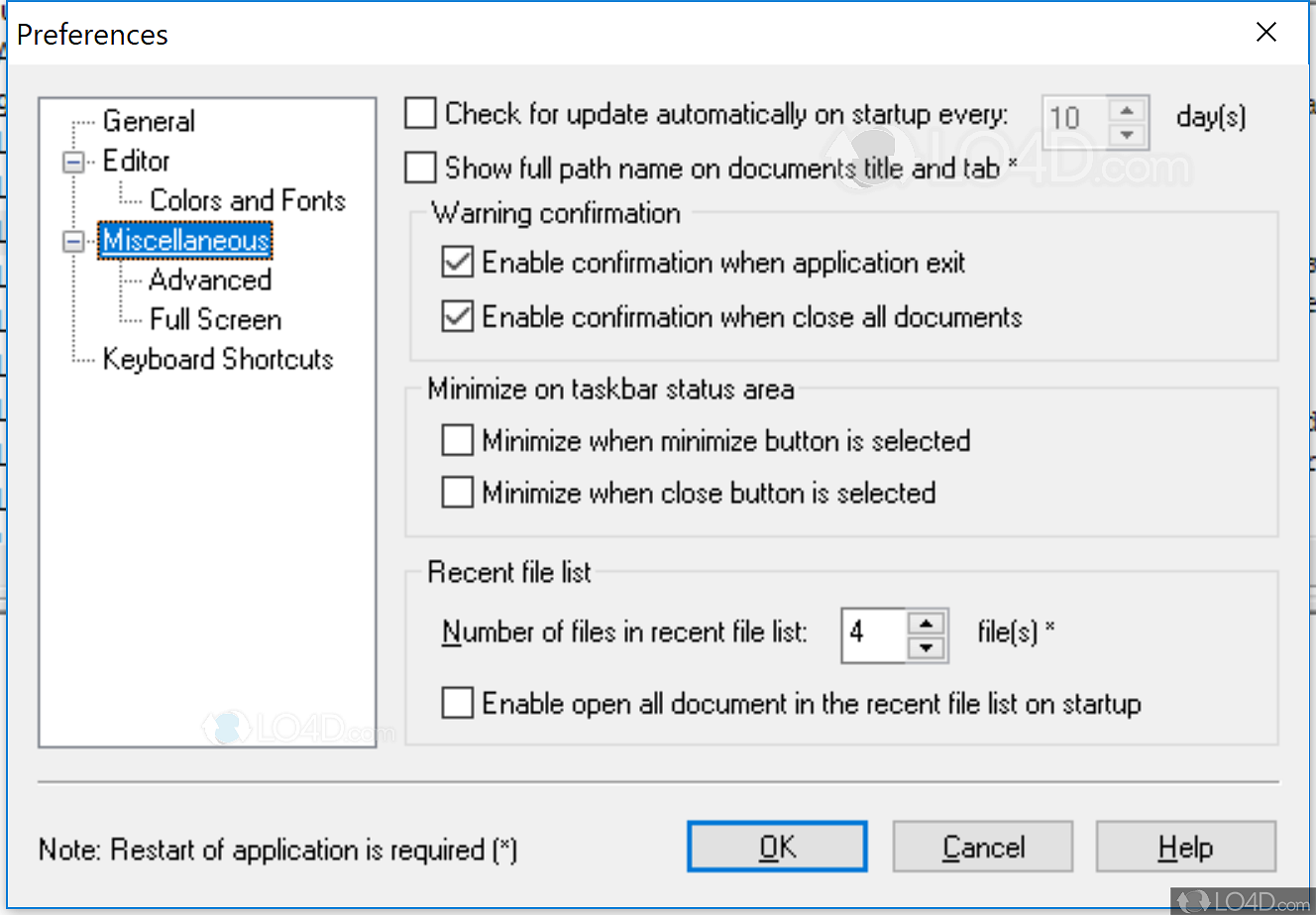Collapse the Editor tree node

73,162
